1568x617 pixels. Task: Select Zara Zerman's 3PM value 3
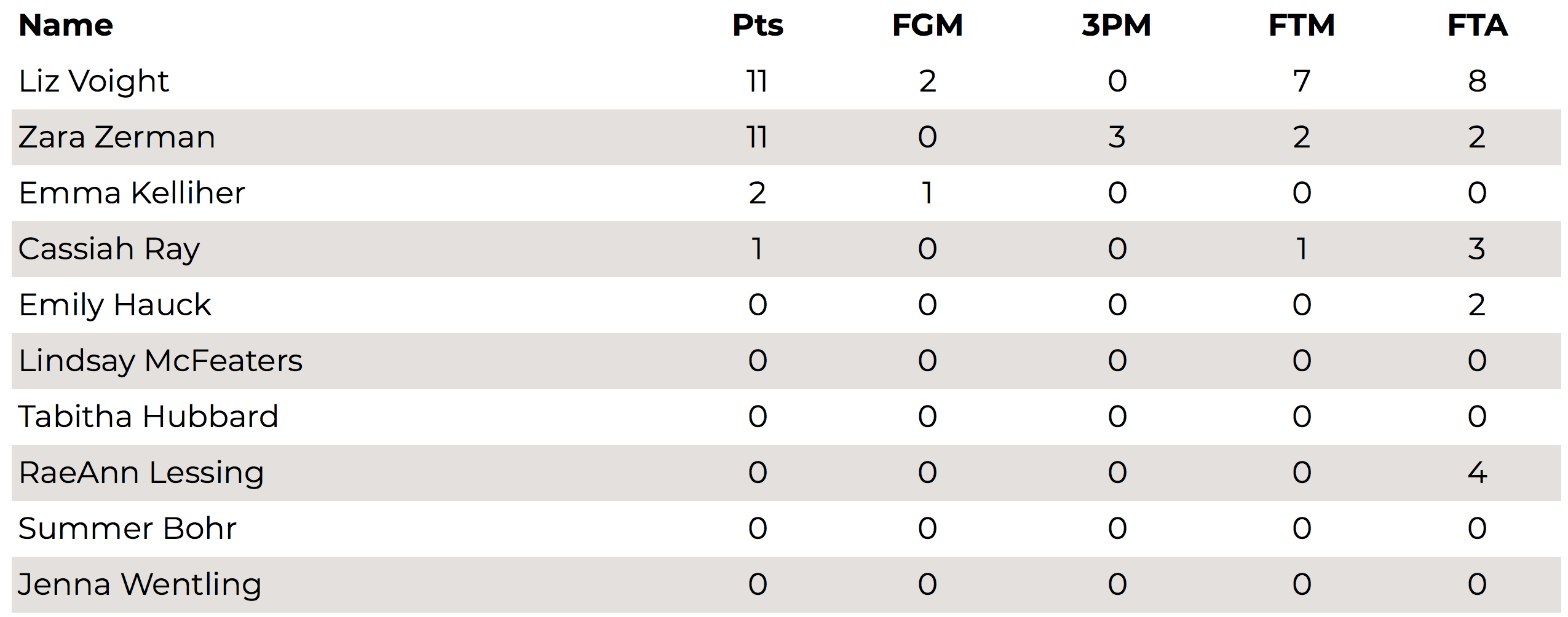[x=1117, y=137]
